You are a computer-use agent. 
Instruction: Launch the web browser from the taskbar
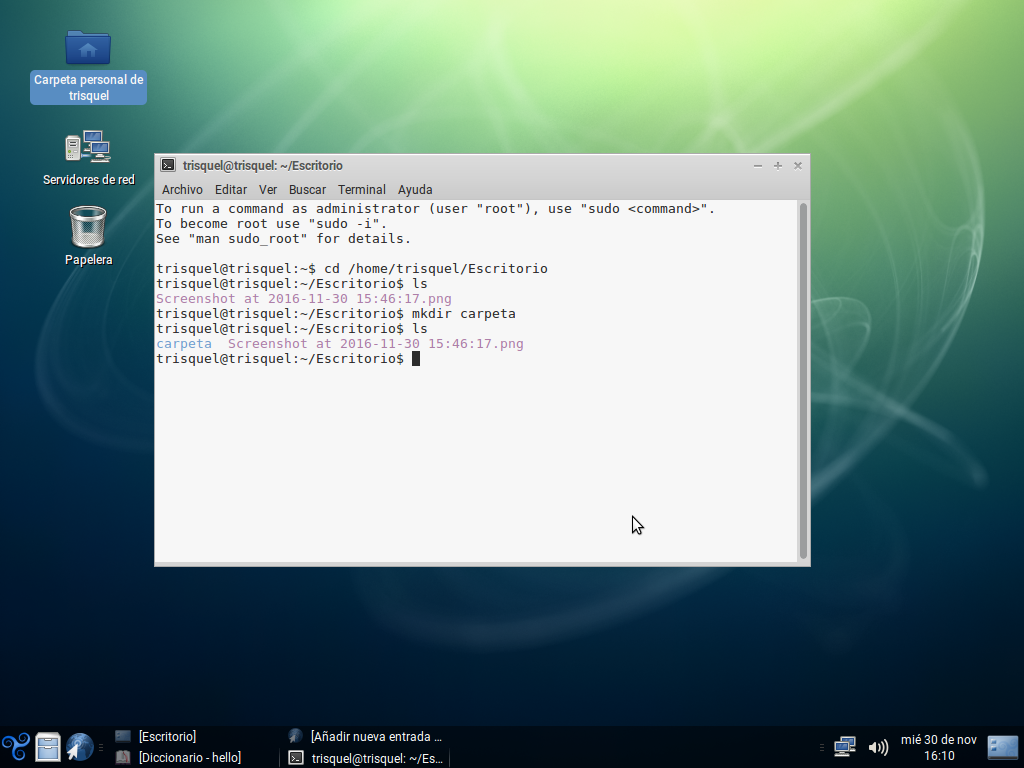(x=80, y=746)
